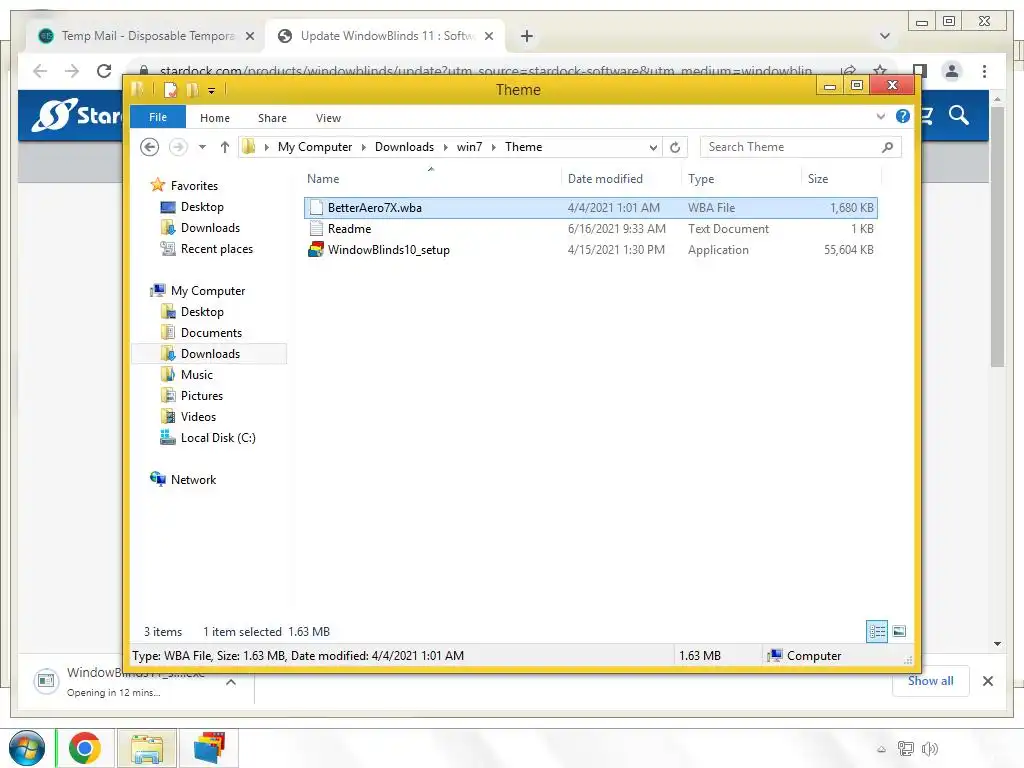Open Chrome profile avatar icon
The height and width of the screenshot is (768, 1024).
[952, 71]
